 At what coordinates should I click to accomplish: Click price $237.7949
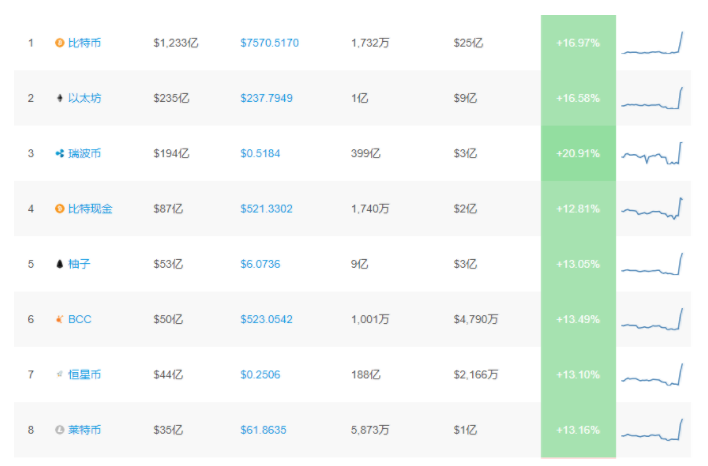coord(266,98)
